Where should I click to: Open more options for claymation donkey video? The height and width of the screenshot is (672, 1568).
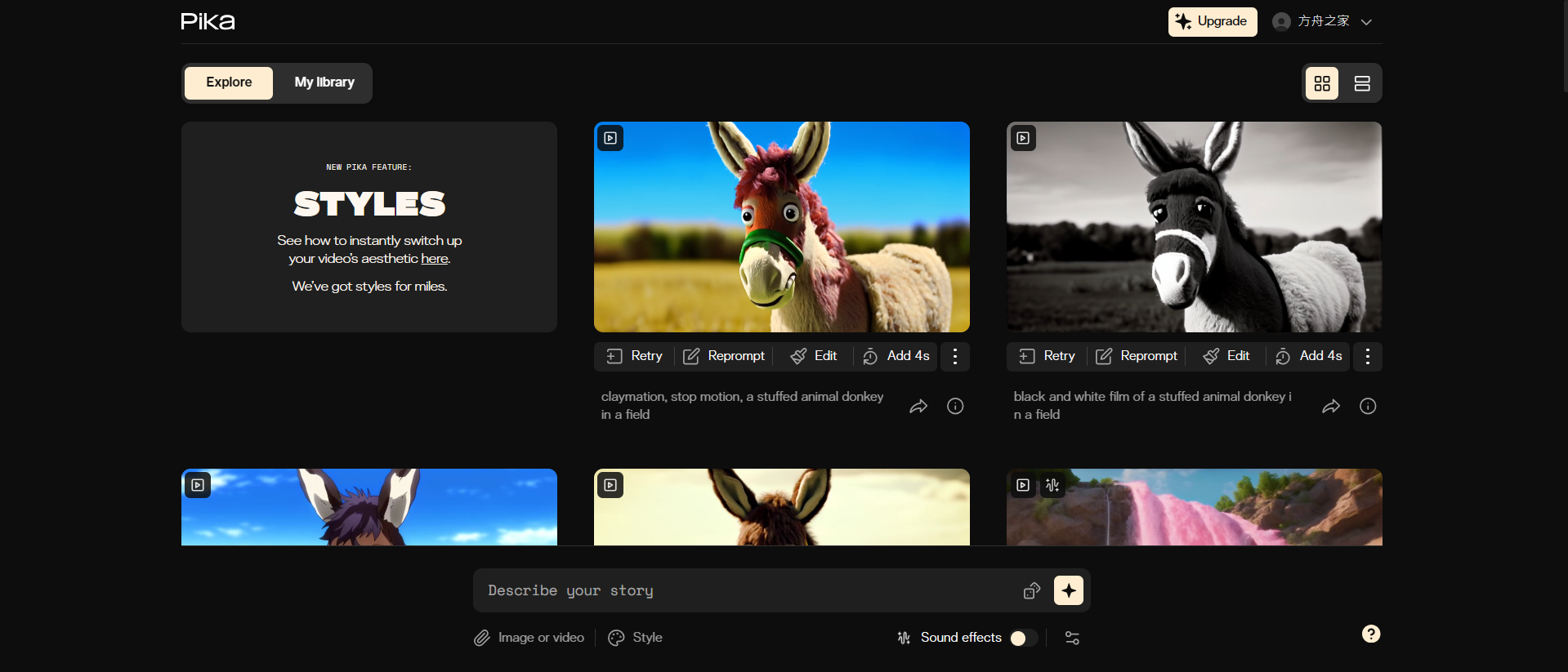(954, 356)
